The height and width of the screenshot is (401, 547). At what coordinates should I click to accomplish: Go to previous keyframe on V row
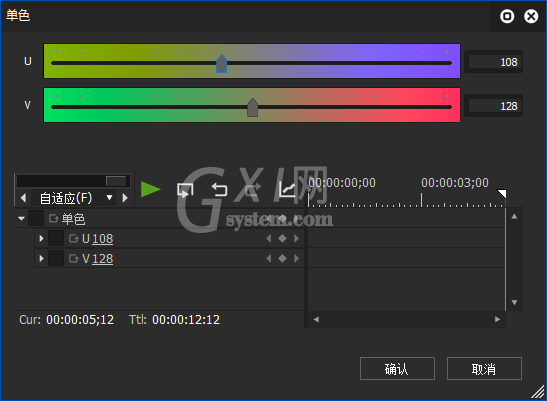[269, 259]
